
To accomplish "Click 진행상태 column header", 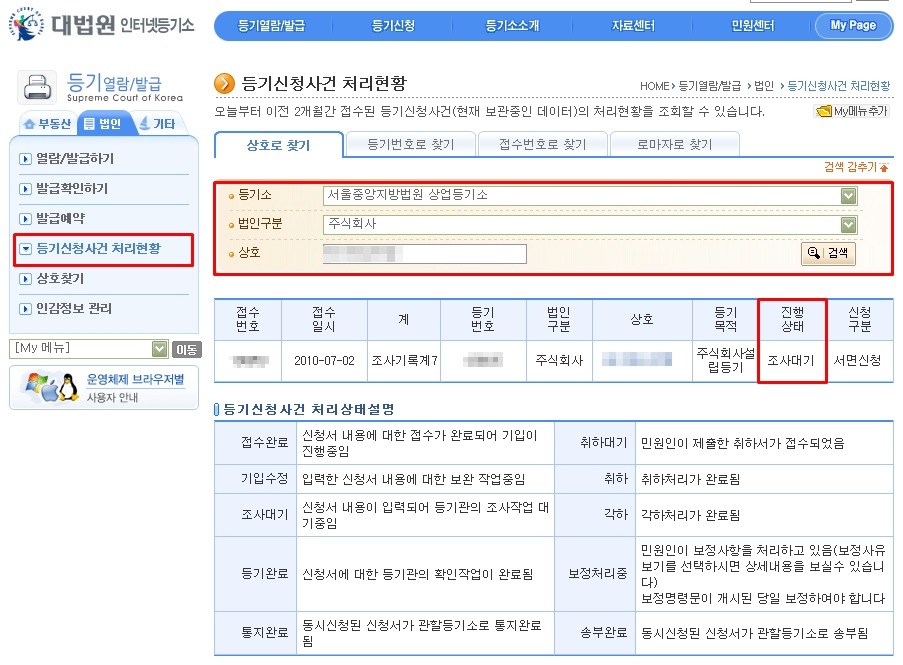I will click(x=792, y=320).
